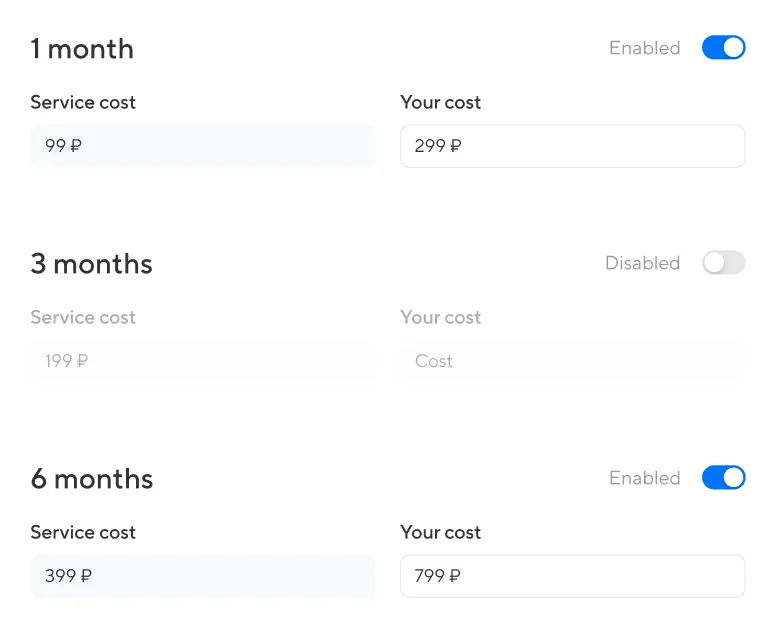
Task: Click "Your cost" label under 1 month
Action: [x=440, y=102]
